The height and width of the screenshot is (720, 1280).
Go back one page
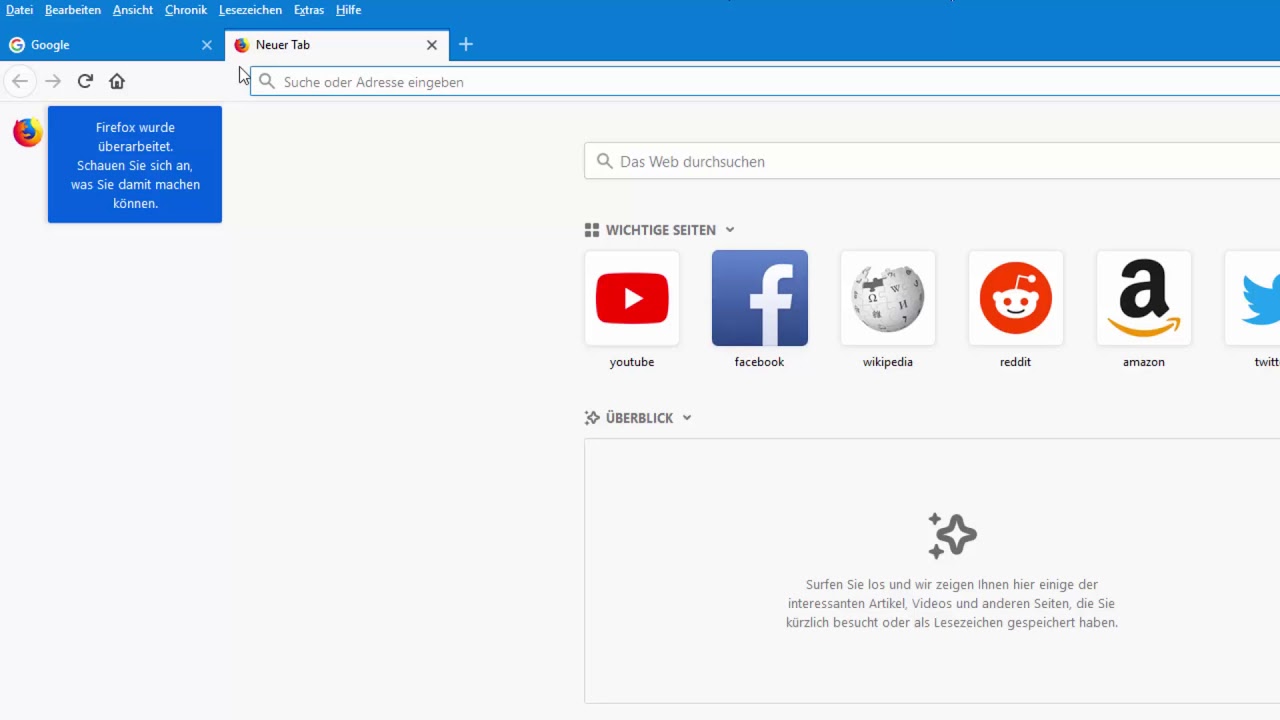coord(20,81)
